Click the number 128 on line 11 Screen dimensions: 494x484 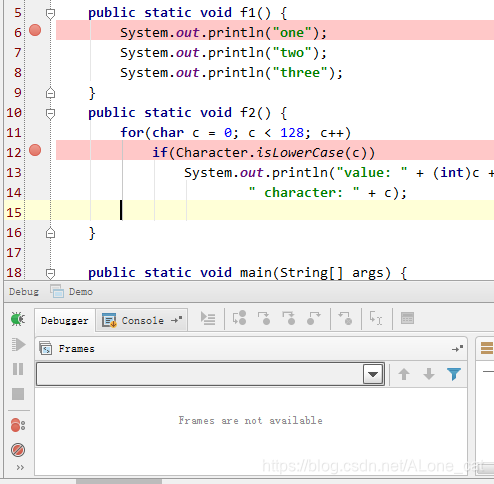tap(292, 133)
